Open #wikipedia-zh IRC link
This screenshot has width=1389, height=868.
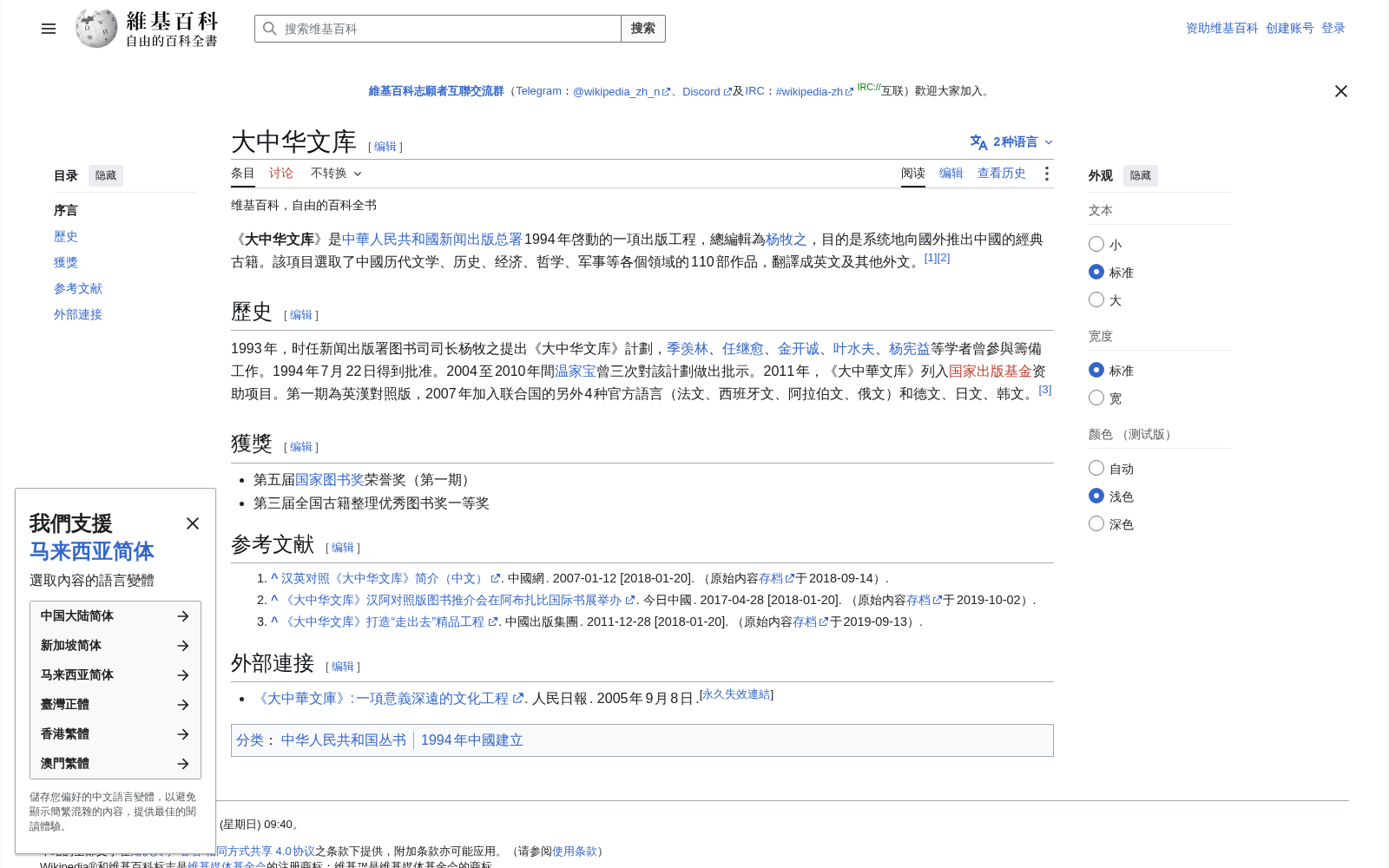click(x=814, y=91)
